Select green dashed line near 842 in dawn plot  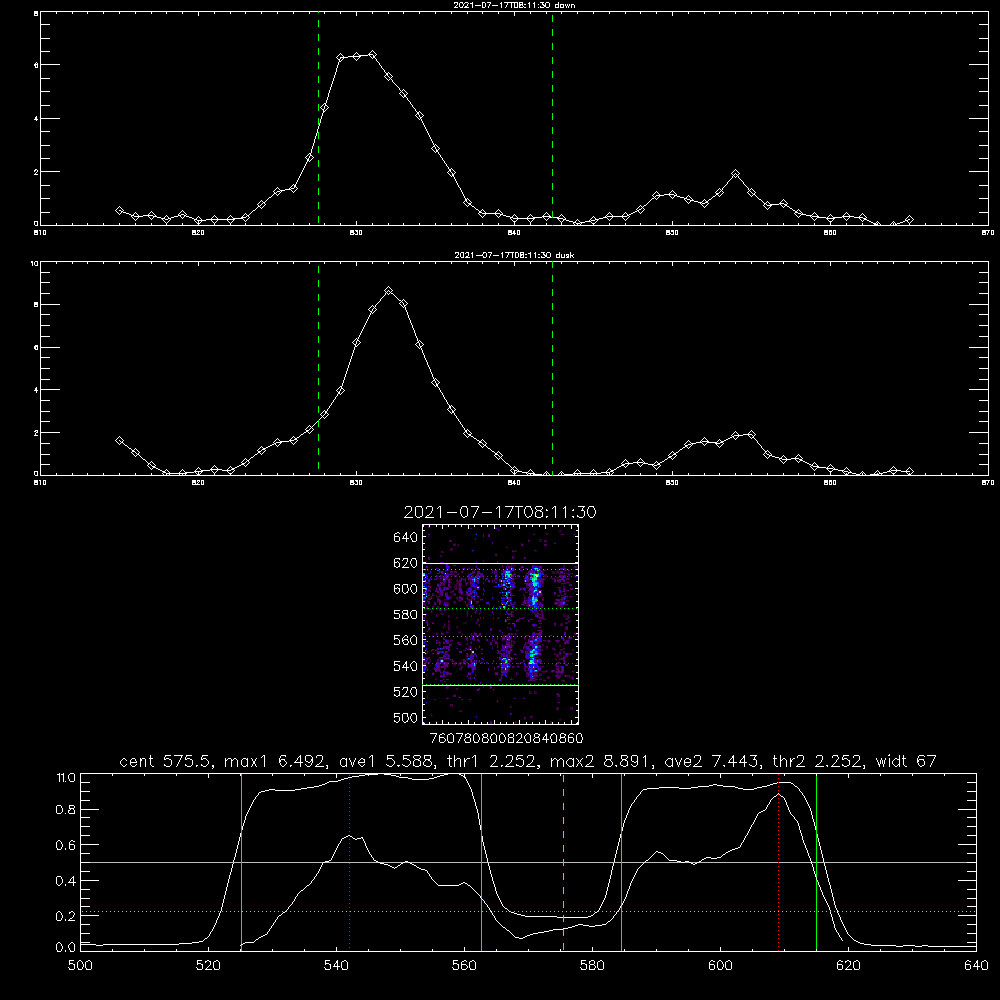coord(552,119)
